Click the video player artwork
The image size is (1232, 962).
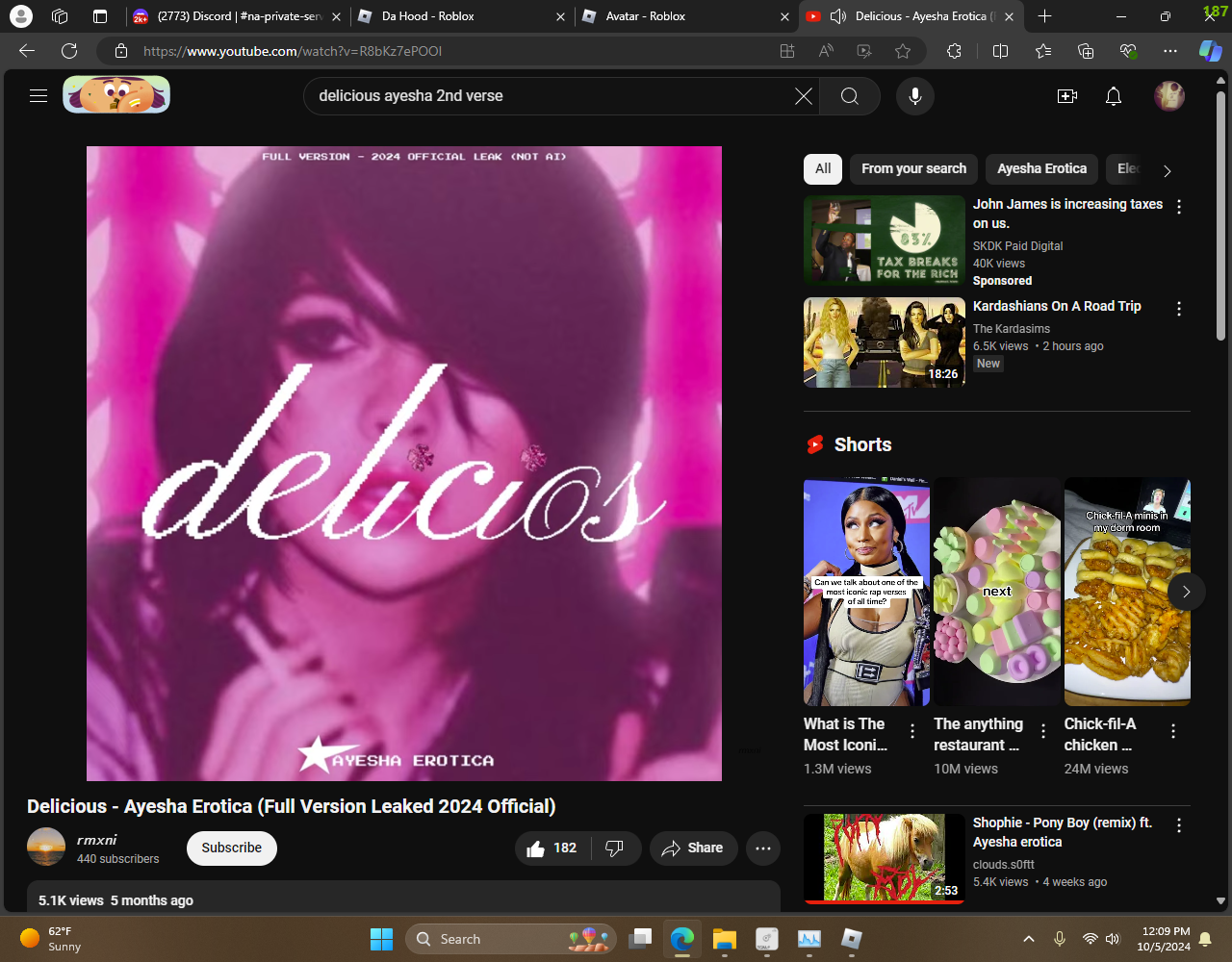point(404,464)
